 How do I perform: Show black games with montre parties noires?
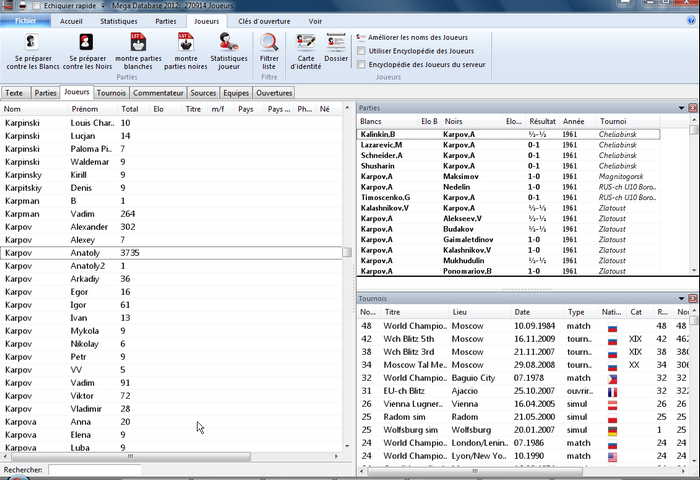tap(185, 52)
